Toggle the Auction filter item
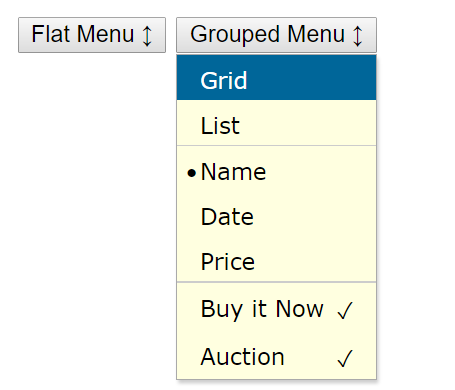 (276, 356)
